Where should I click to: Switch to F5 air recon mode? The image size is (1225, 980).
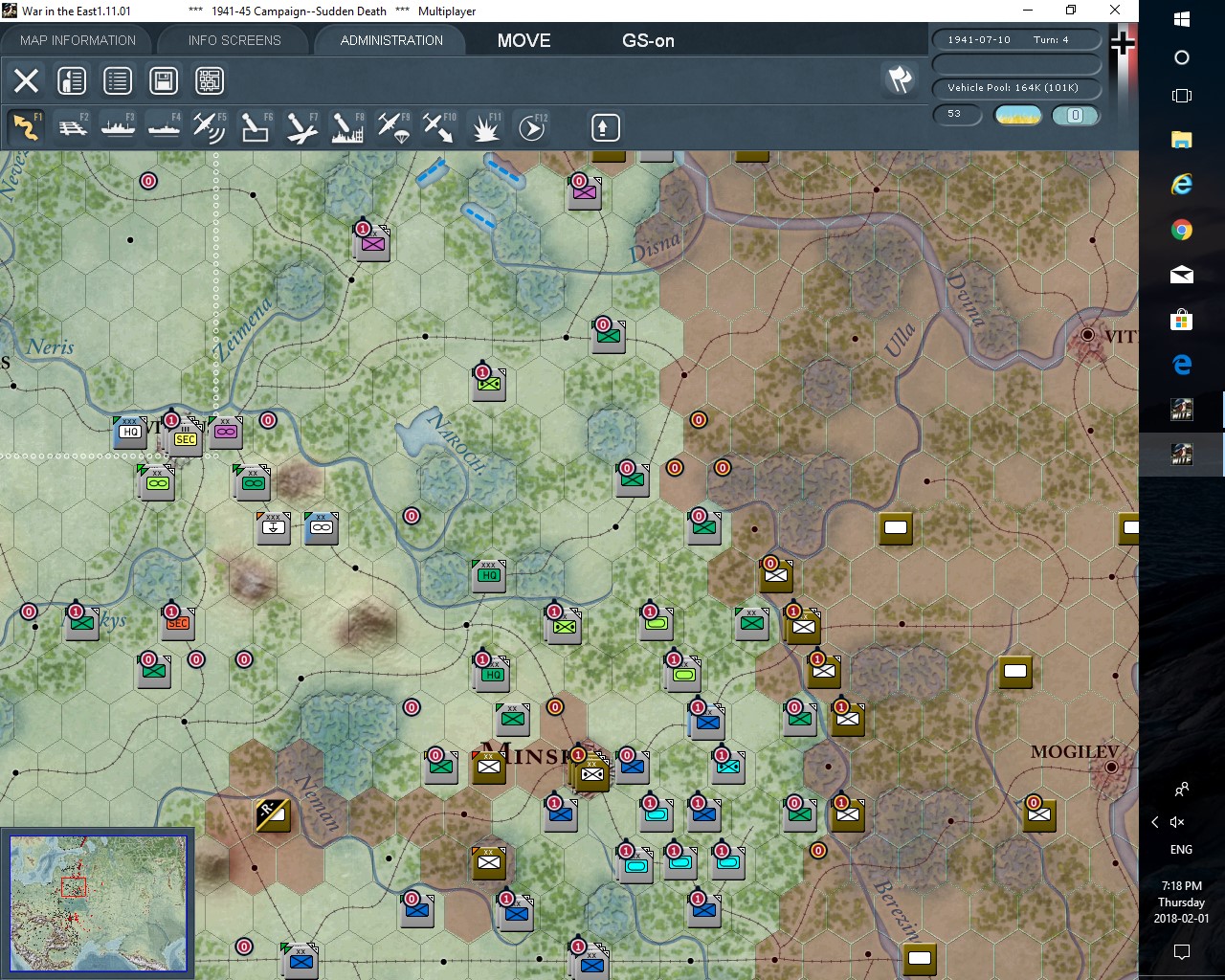tap(210, 127)
